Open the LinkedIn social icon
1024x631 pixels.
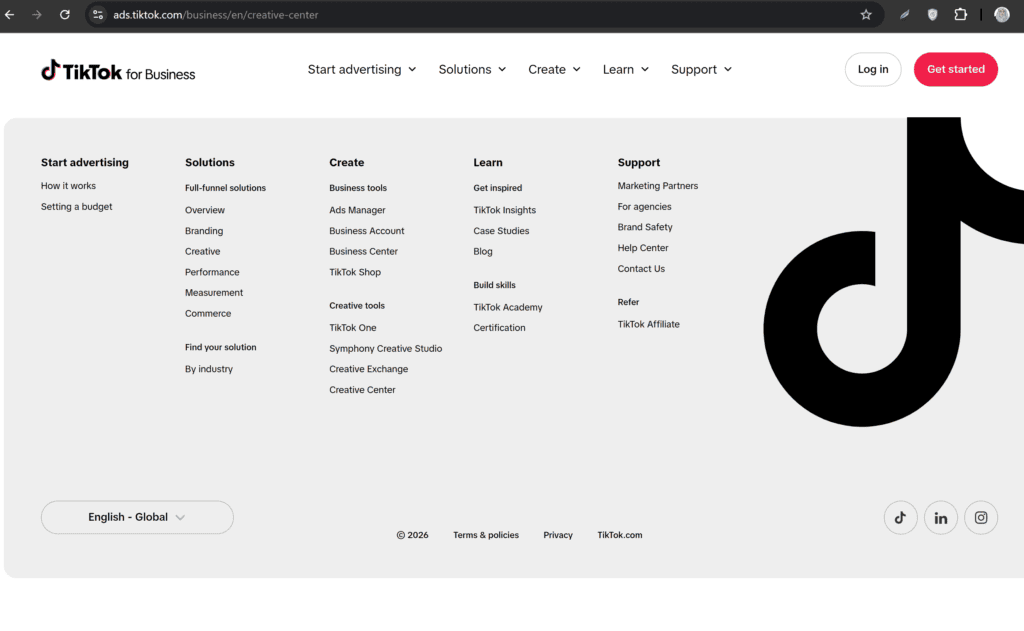pyautogui.click(x=940, y=517)
